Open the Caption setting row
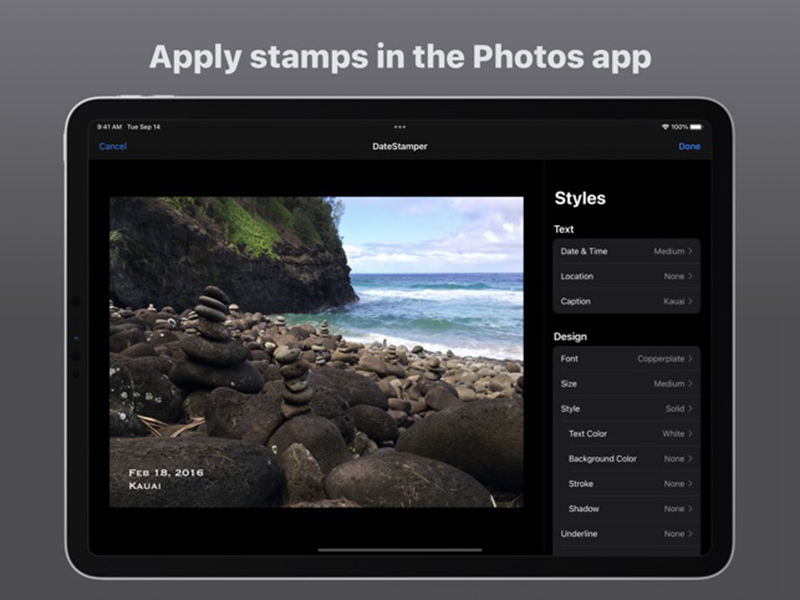Image resolution: width=800 pixels, height=600 pixels. tap(627, 301)
